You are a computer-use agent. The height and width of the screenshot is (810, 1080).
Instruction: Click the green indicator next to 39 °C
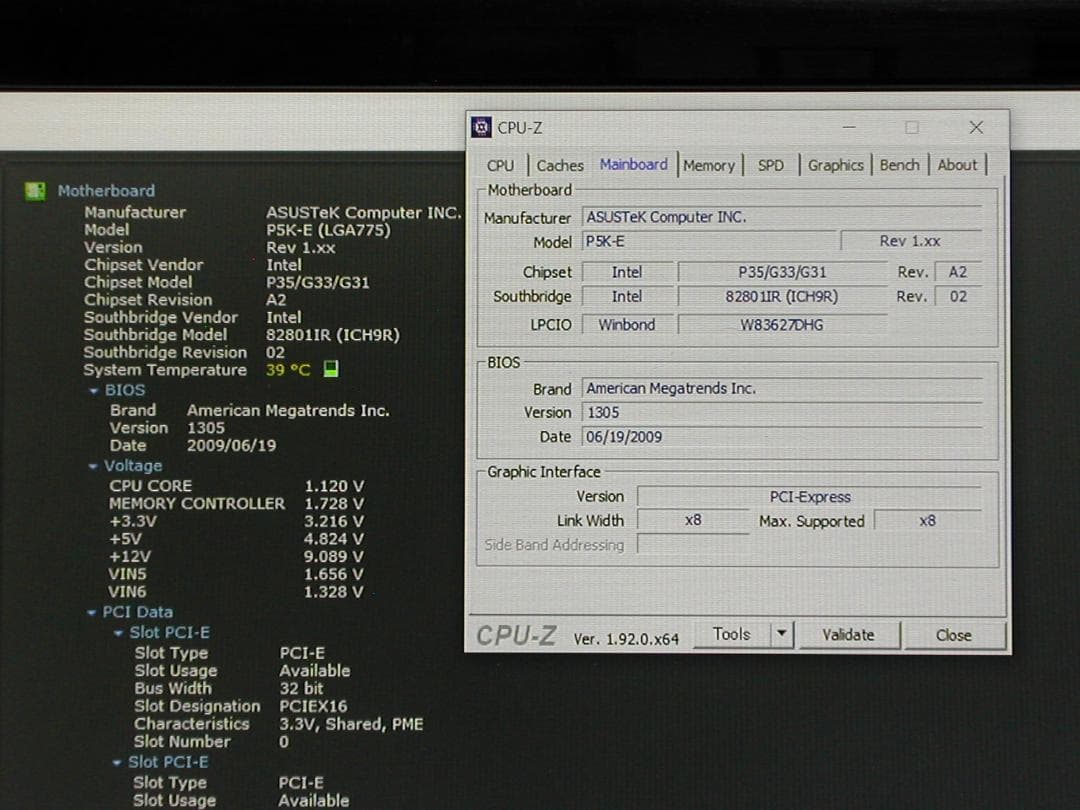(x=331, y=369)
